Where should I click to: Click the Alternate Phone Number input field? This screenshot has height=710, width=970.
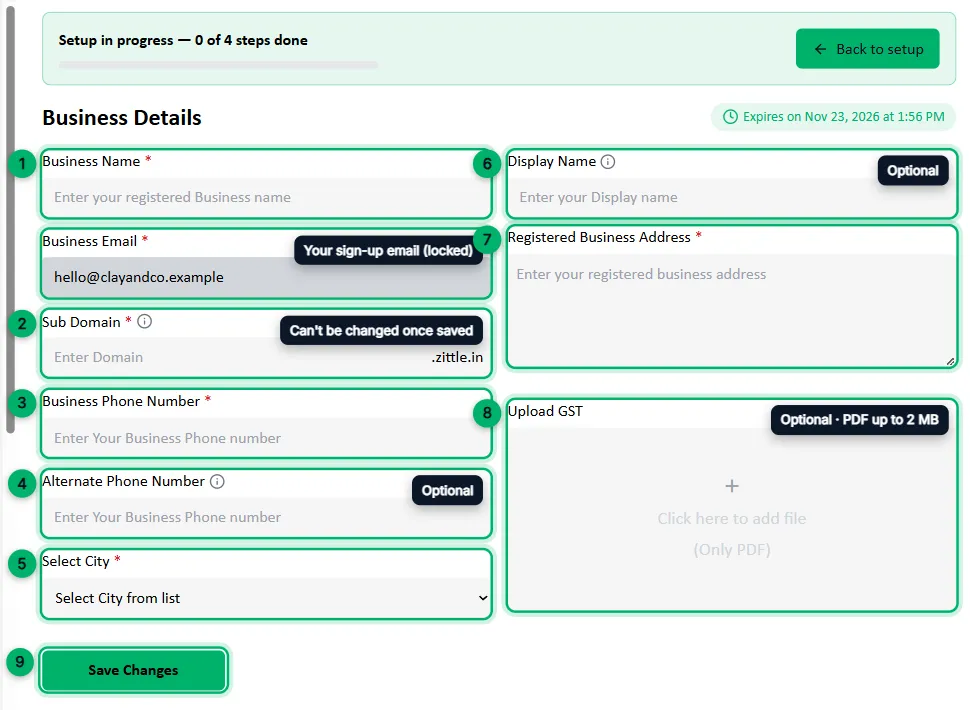coord(267,517)
